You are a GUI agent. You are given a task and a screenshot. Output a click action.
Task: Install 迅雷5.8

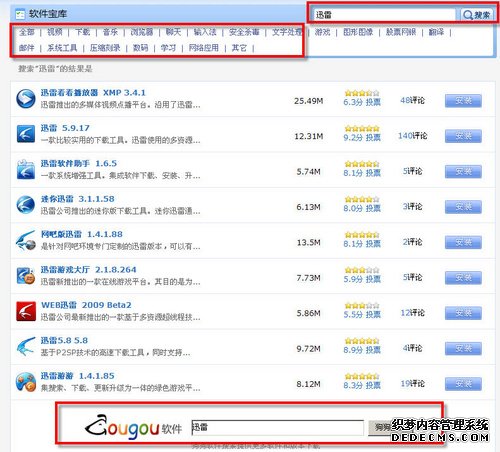point(463,349)
